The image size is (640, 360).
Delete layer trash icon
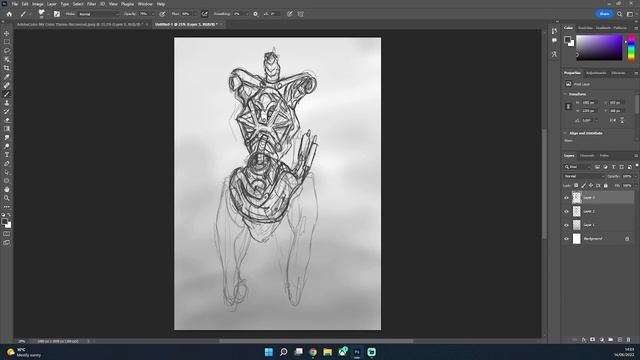point(629,340)
